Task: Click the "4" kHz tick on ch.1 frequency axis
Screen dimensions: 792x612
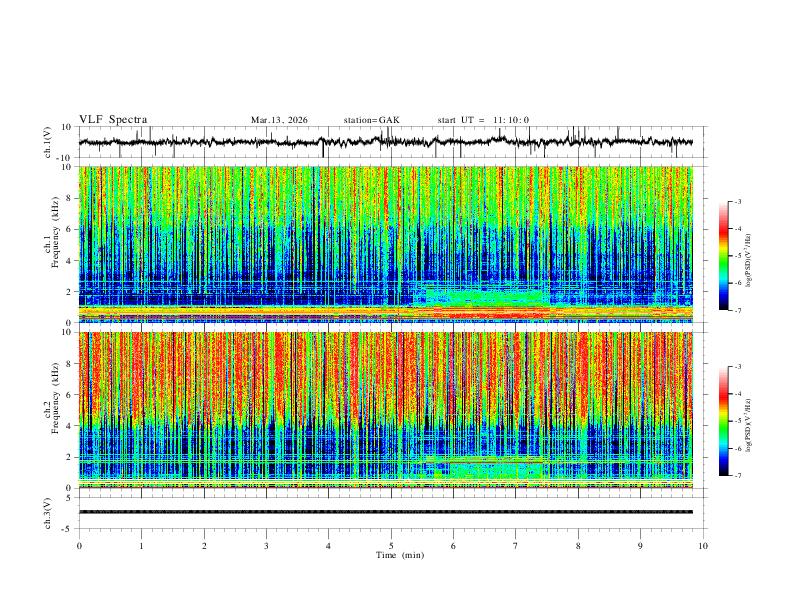Action: [69, 261]
